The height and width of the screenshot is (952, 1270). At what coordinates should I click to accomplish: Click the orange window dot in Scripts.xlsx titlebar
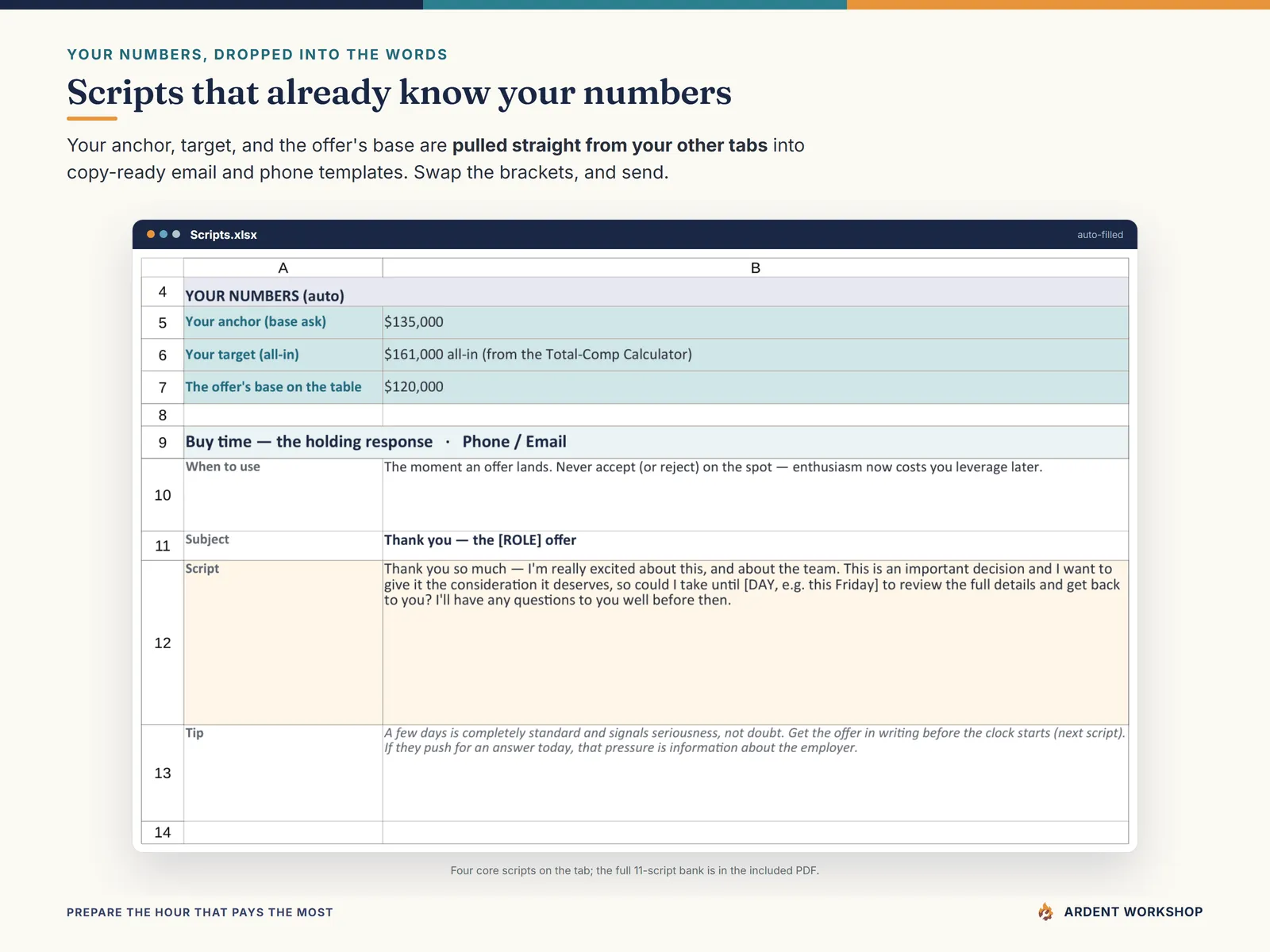coord(151,234)
